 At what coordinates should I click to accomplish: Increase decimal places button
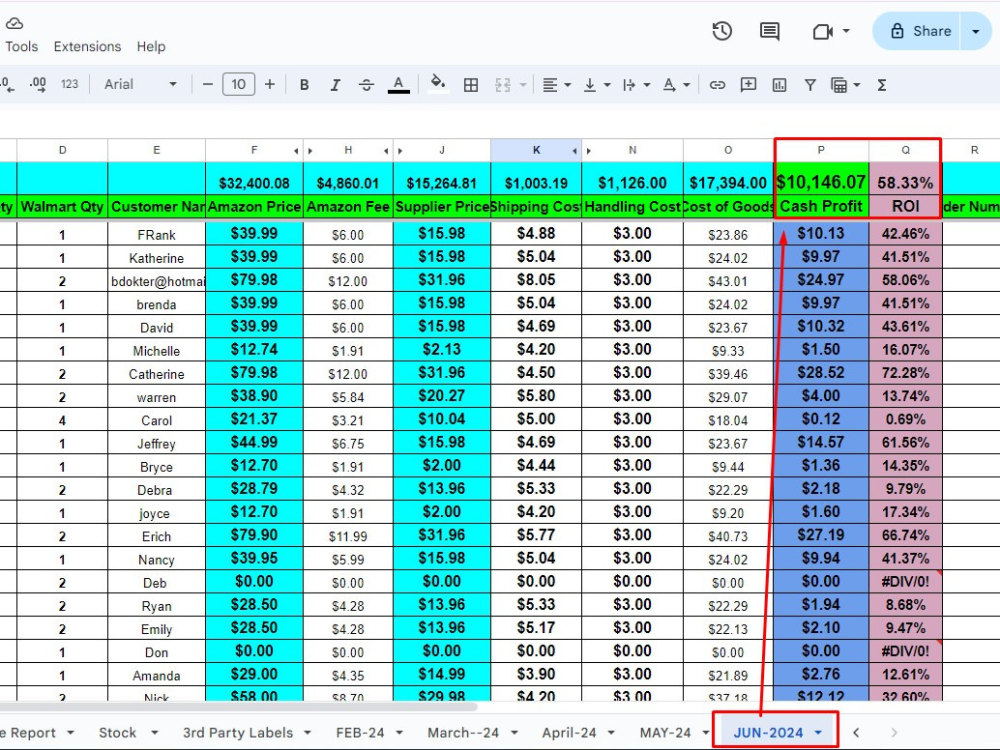point(38,84)
